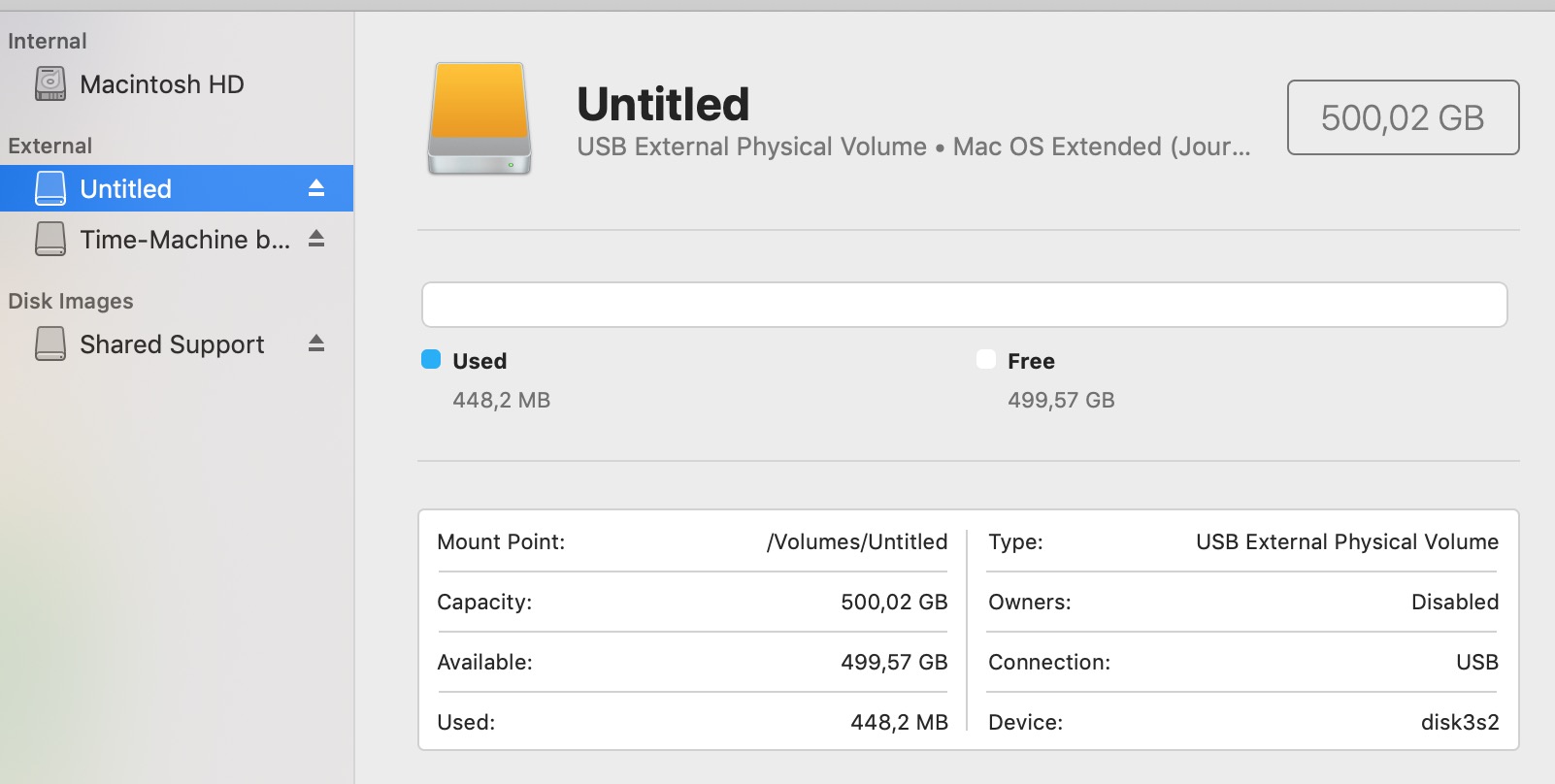
Task: Click the Untitled volume icon in sidebar
Action: point(50,188)
